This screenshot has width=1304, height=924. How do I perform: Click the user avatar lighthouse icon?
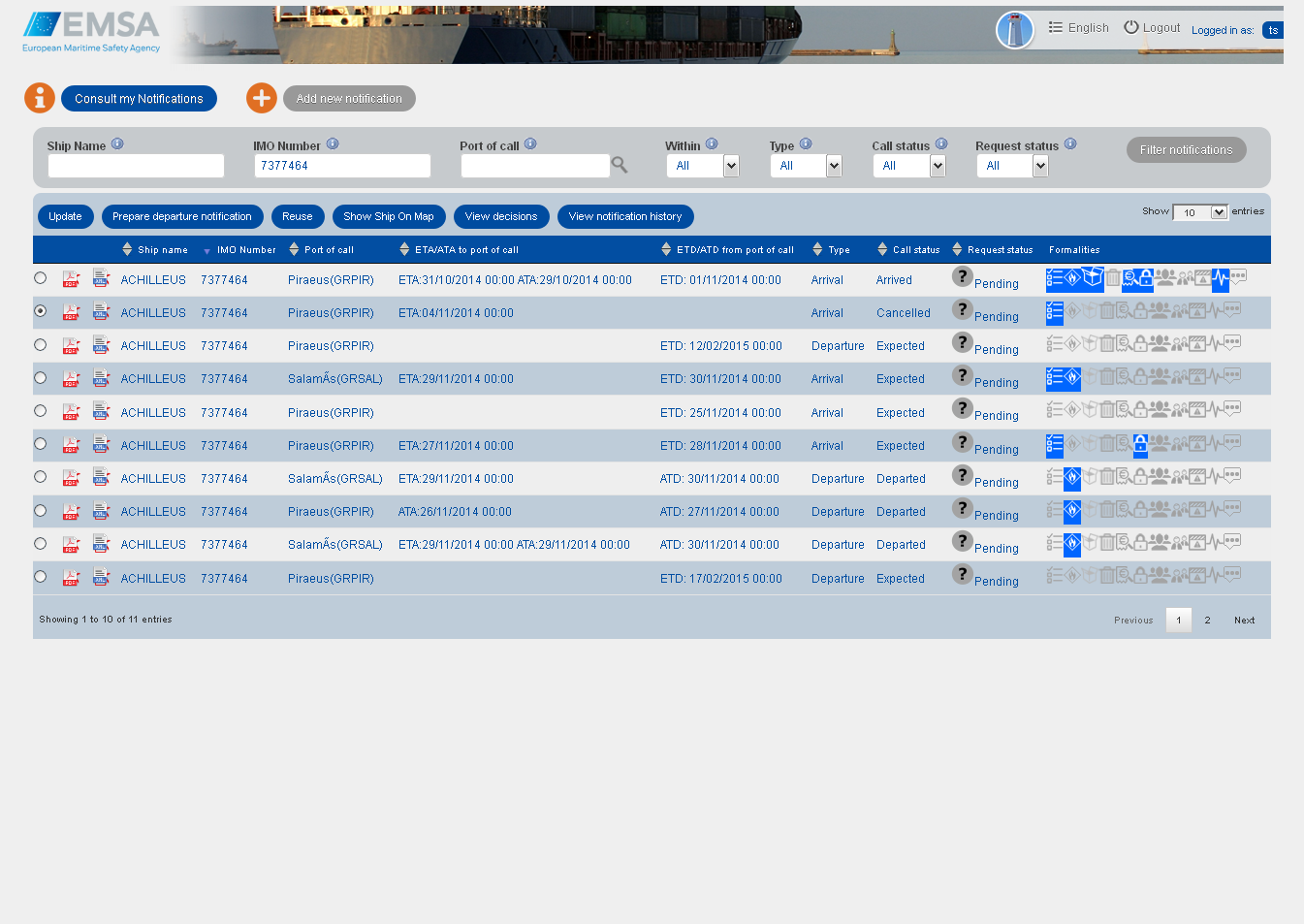coord(1015,30)
